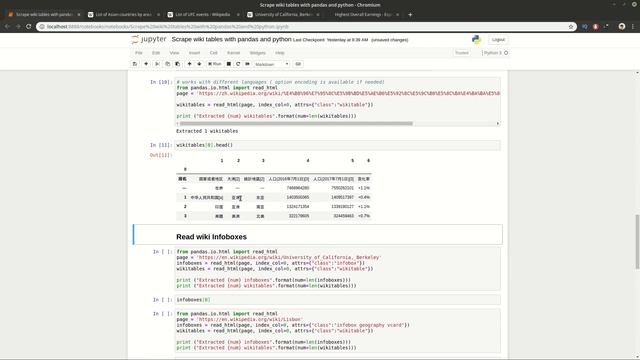This screenshot has width=640, height=360.
Task: Cut selected cells with the scissors icon
Action: pos(157,64)
